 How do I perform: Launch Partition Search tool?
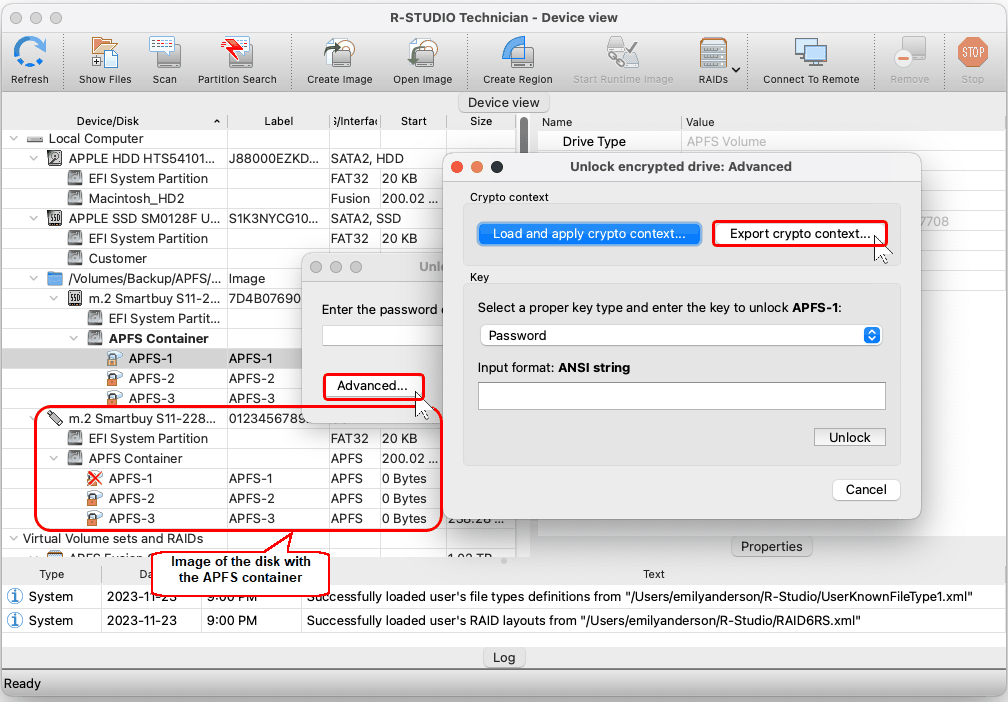click(237, 53)
